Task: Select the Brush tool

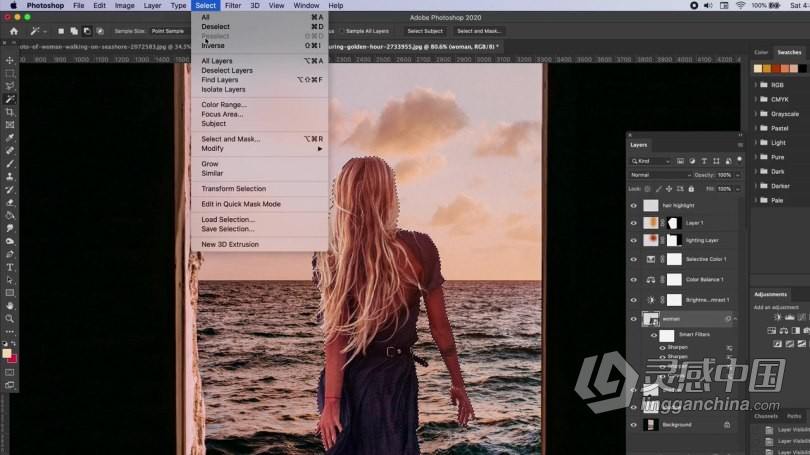Action: click(x=10, y=163)
